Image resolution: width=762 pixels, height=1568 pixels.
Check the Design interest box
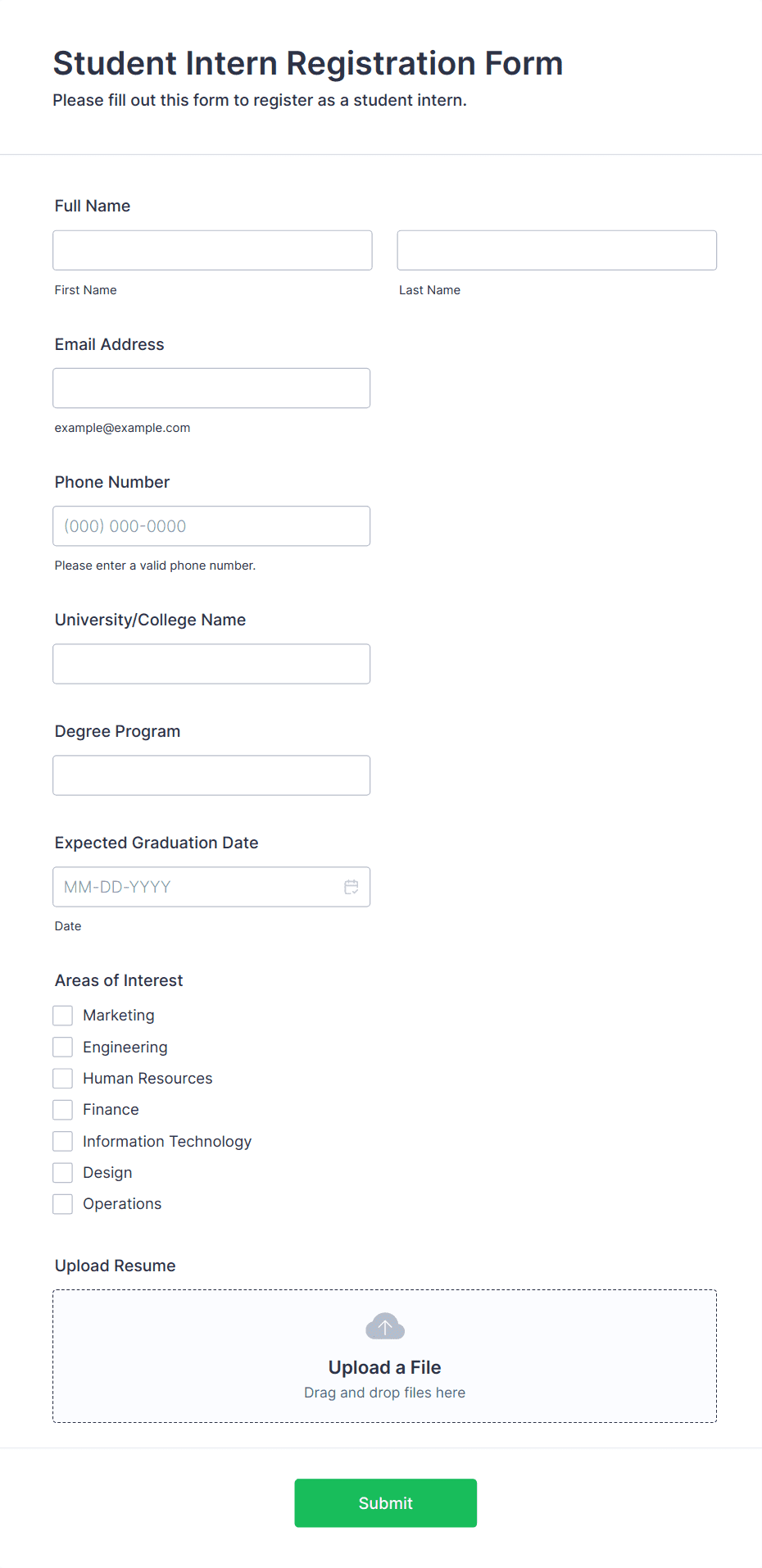tap(62, 1172)
